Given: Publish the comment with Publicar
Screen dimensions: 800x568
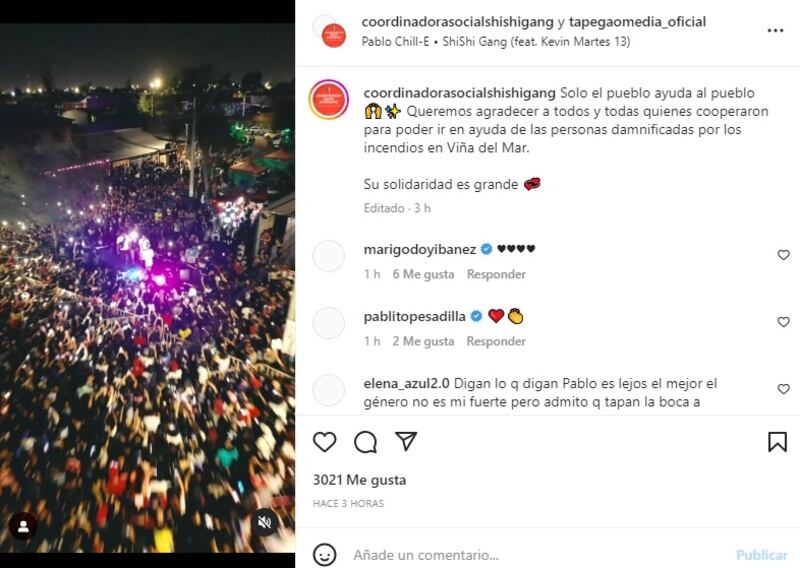Looking at the screenshot, I should pyautogui.click(x=762, y=555).
